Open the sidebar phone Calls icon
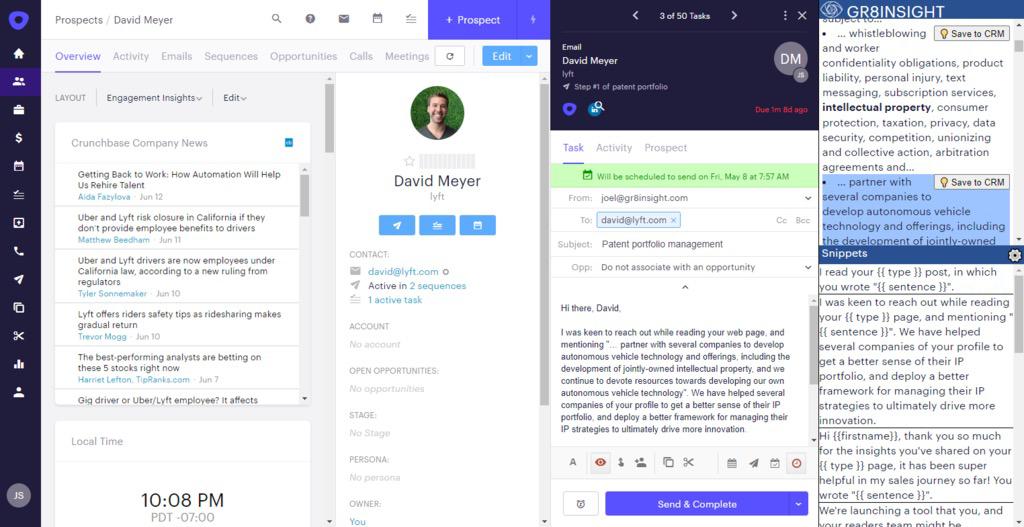Screen dimensions: 1024x527 (19, 251)
